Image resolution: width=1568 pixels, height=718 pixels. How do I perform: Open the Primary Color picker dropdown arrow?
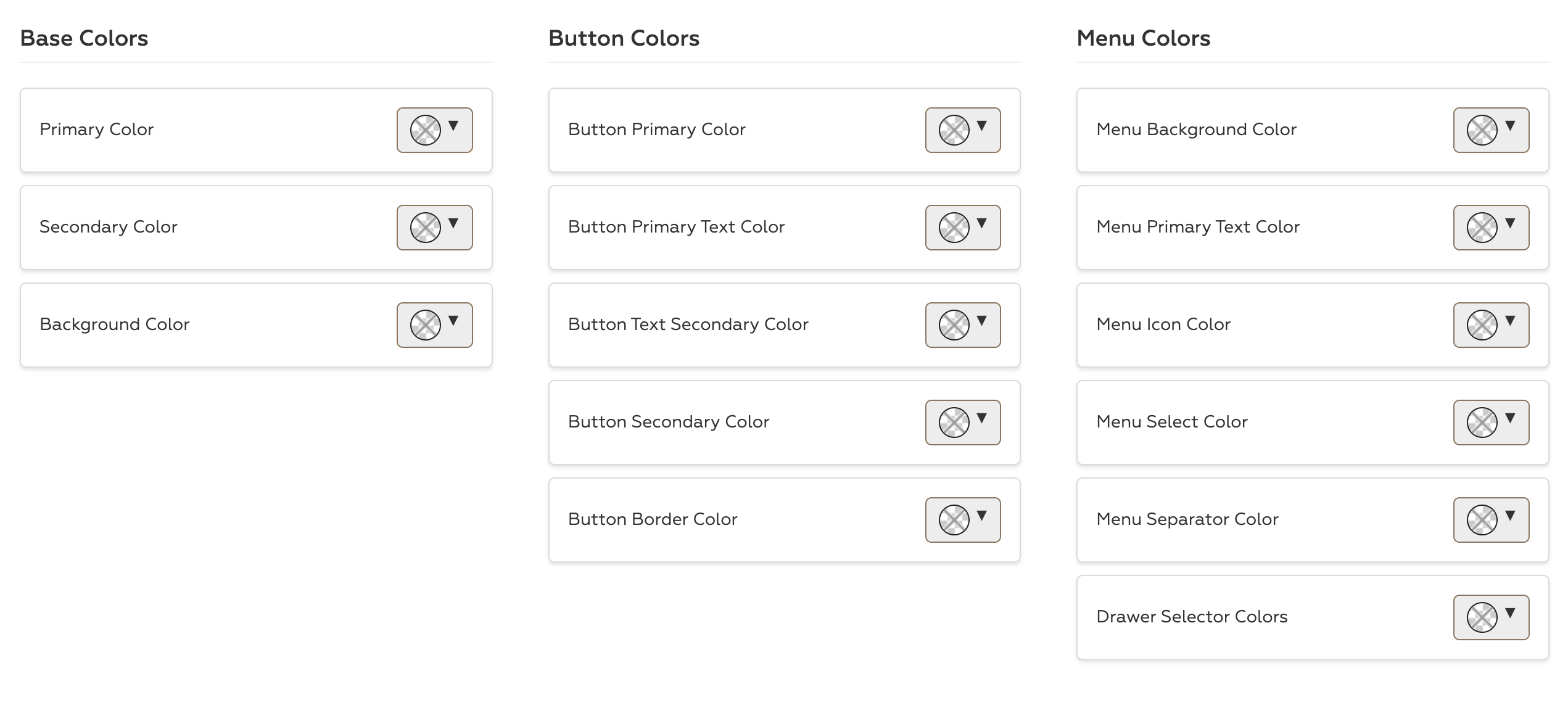click(453, 126)
